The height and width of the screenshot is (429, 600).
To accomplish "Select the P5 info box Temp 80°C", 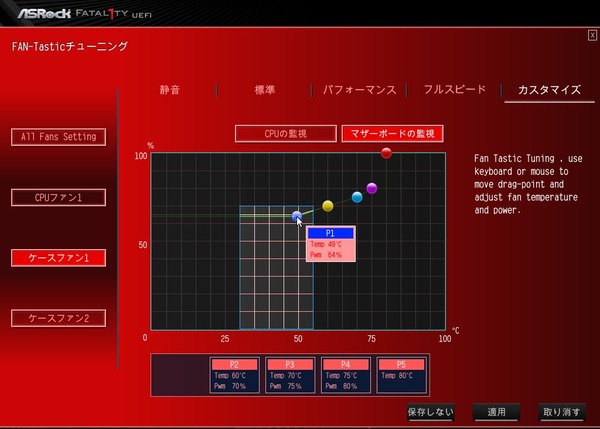I will pyautogui.click(x=401, y=375).
